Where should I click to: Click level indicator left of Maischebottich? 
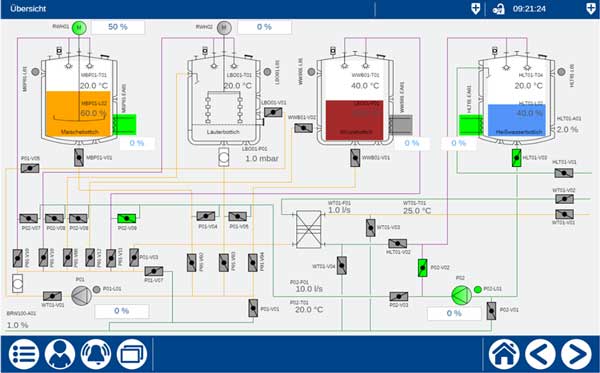click(x=35, y=72)
